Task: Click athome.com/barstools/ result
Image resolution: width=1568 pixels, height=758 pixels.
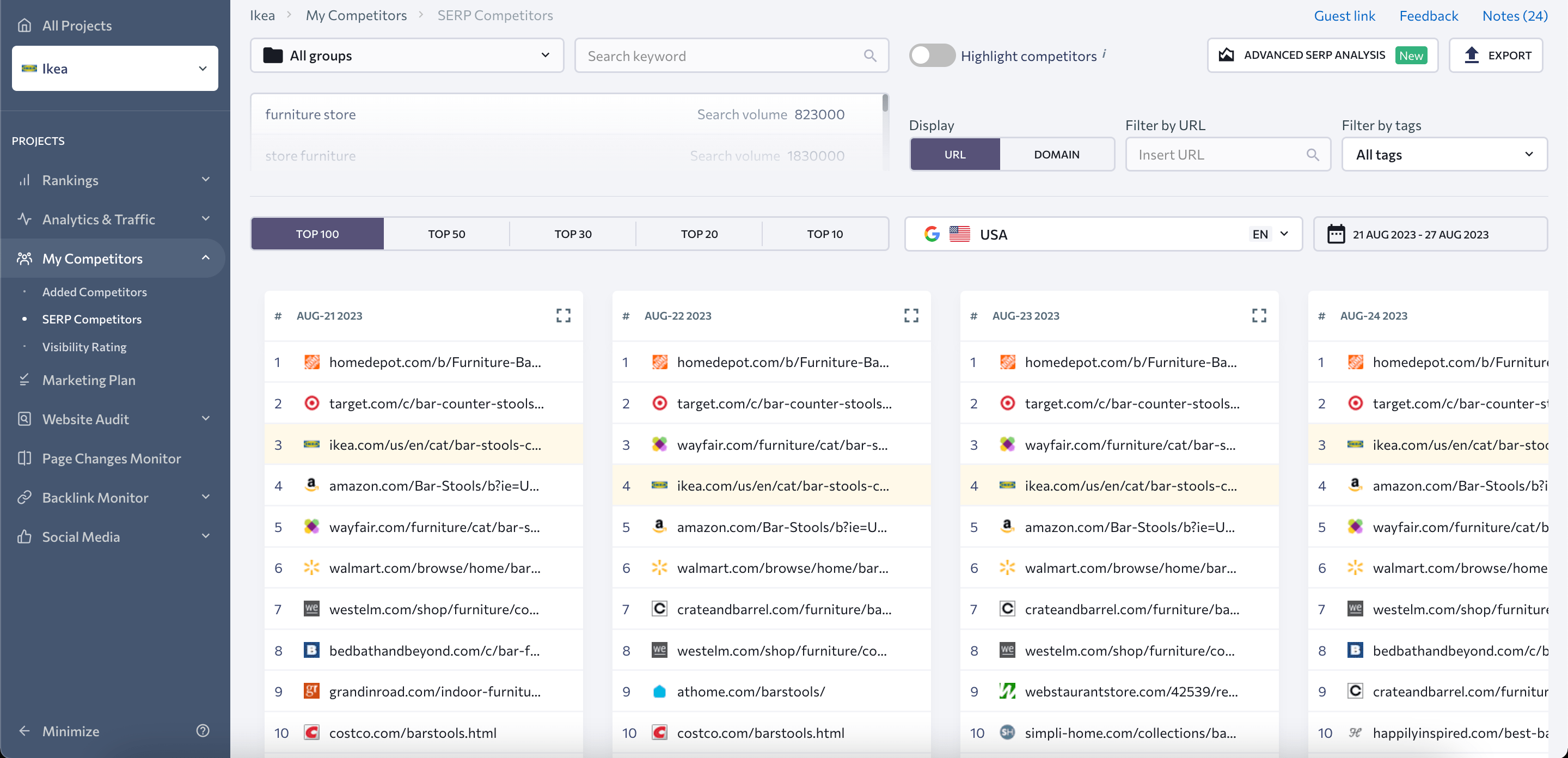Action: [x=751, y=691]
